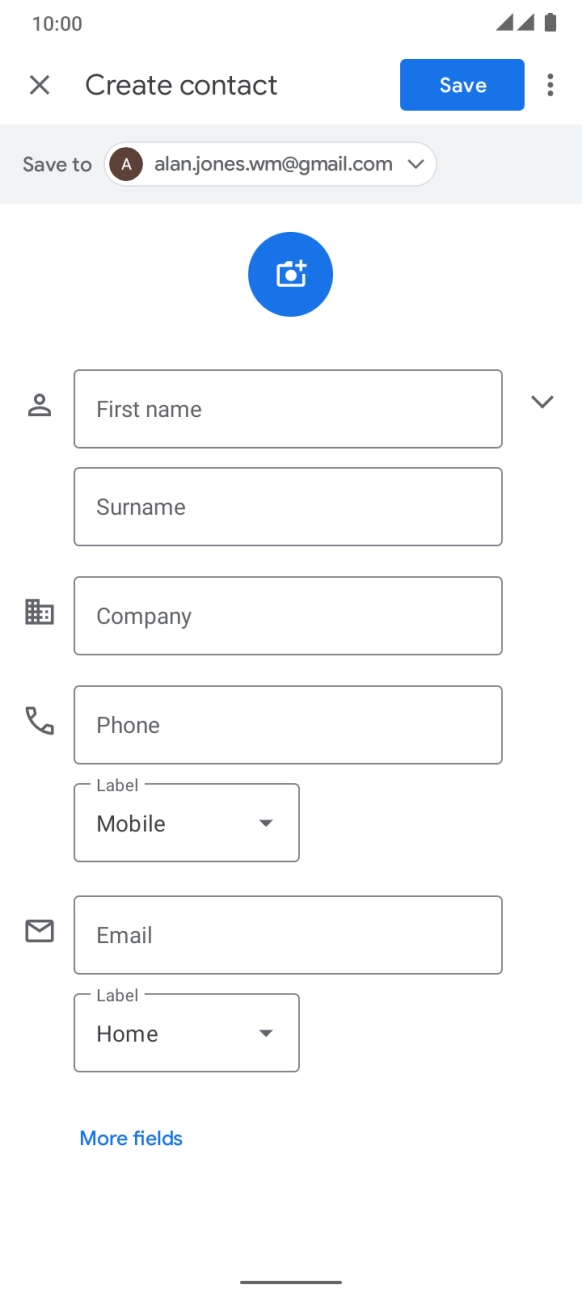582x1293 pixels.
Task: Dismiss contact creation with the X
Action: tap(39, 85)
